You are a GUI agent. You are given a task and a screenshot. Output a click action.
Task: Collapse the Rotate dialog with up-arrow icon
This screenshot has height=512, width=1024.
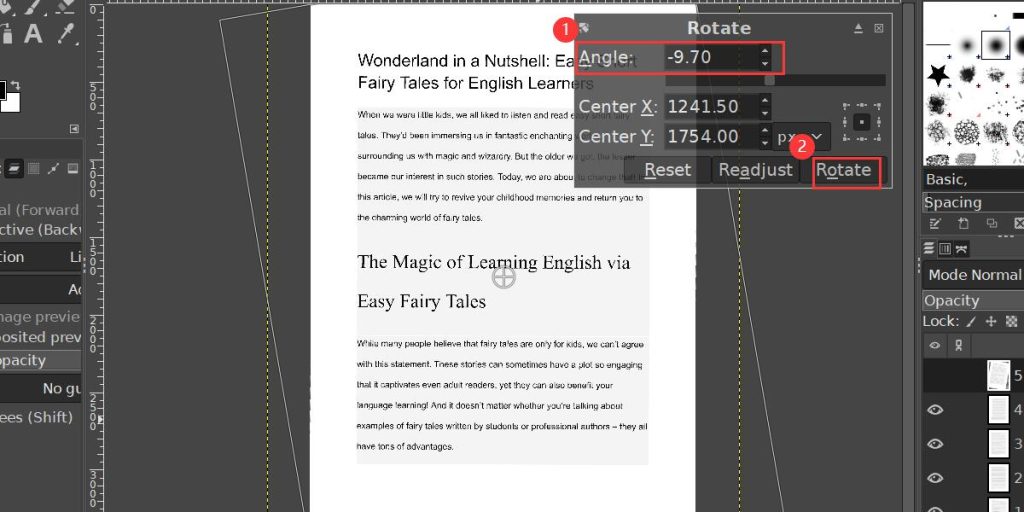pos(859,28)
